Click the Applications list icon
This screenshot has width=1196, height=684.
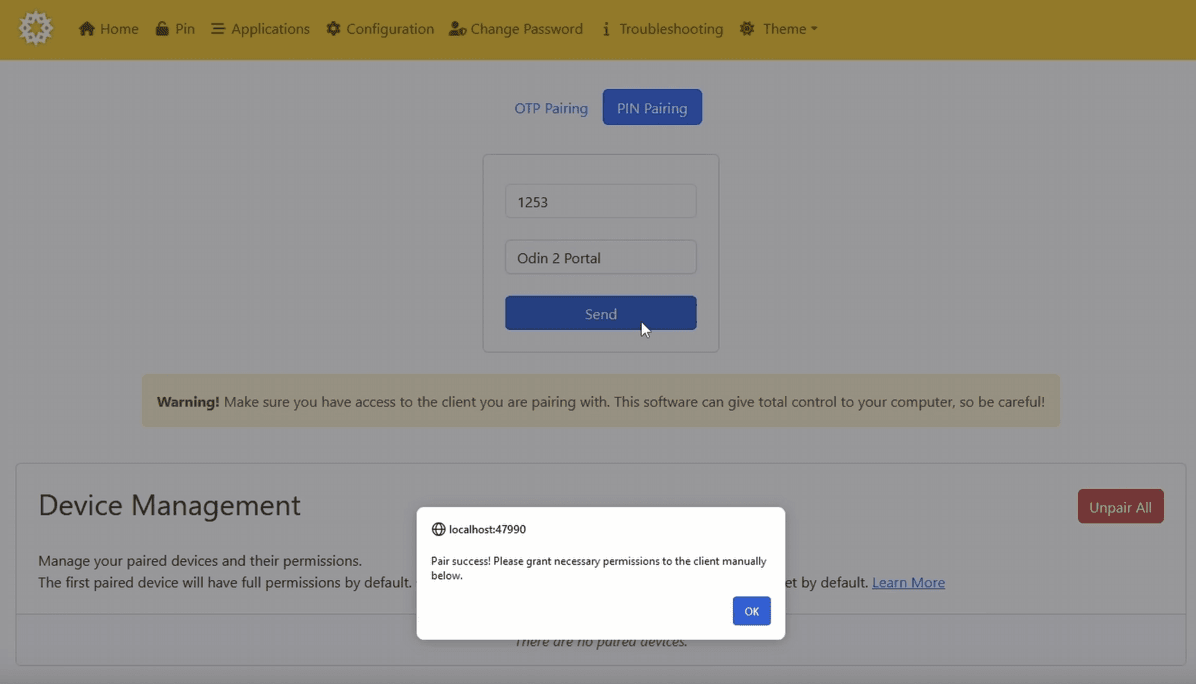tap(218, 29)
